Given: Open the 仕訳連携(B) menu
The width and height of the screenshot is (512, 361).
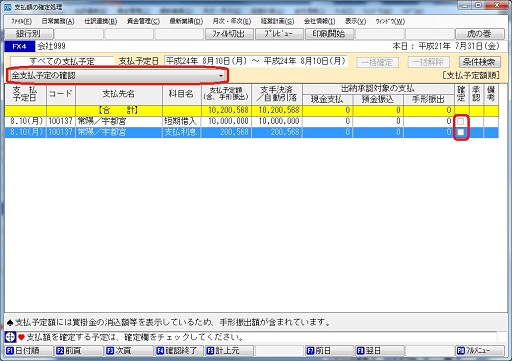Looking at the screenshot, I should click(100, 21).
